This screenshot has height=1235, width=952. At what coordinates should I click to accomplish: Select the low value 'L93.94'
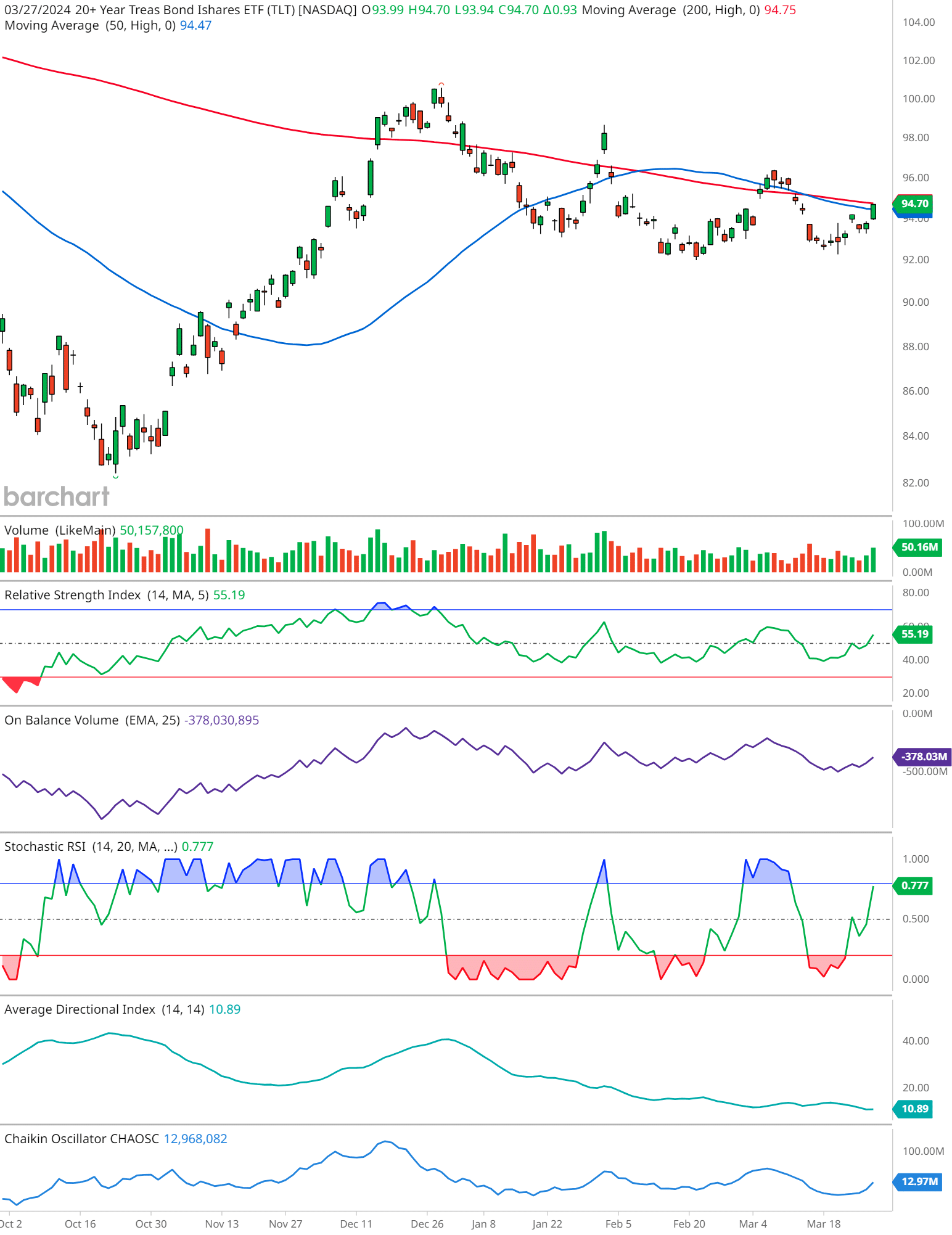click(x=474, y=10)
